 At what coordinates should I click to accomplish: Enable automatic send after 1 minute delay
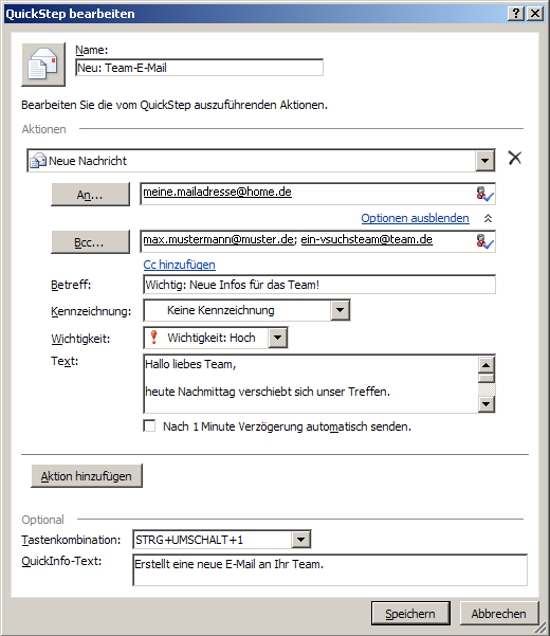click(149, 426)
